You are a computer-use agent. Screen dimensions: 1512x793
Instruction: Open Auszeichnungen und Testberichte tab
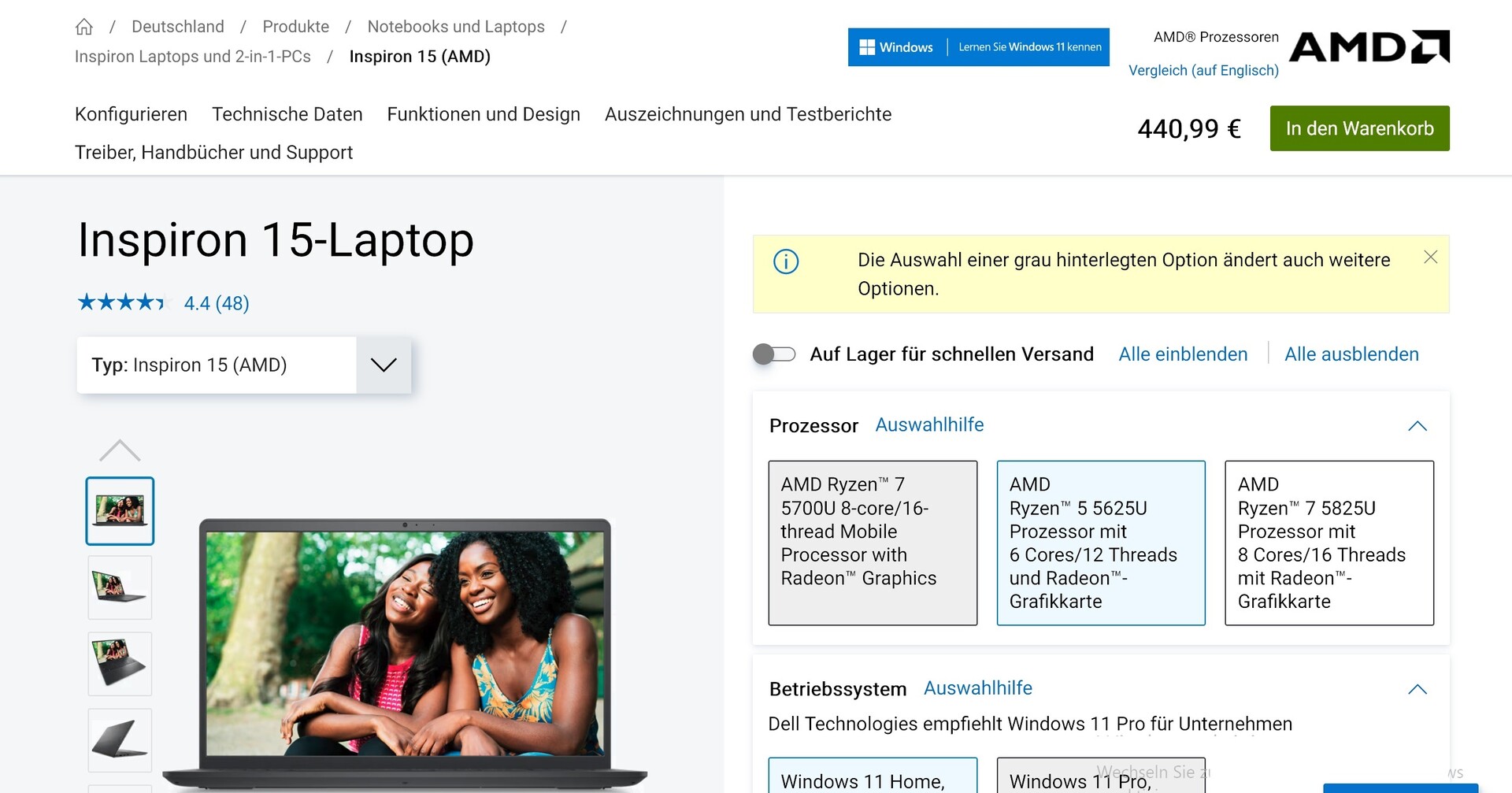[748, 114]
